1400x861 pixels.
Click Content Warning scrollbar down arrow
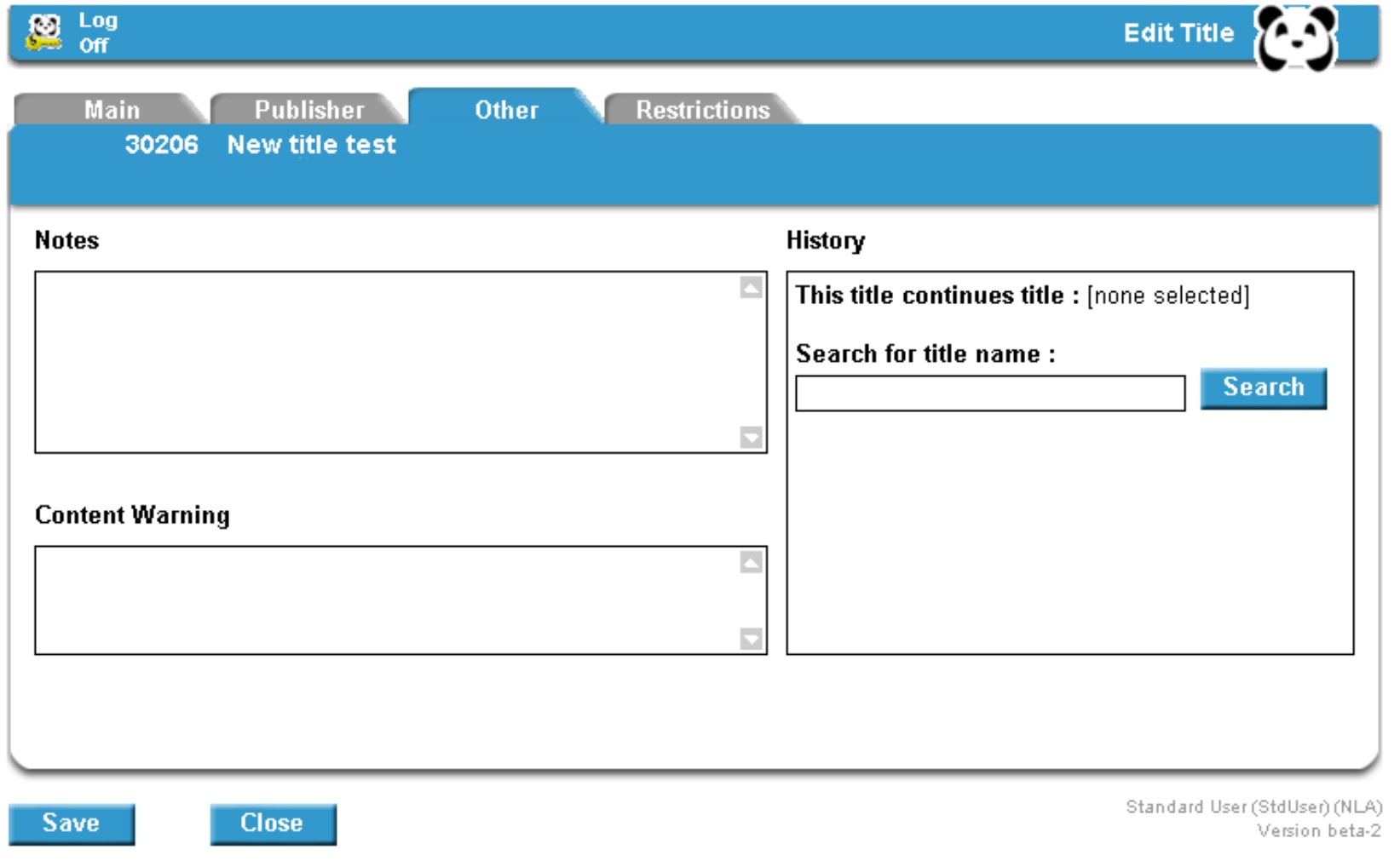click(751, 639)
